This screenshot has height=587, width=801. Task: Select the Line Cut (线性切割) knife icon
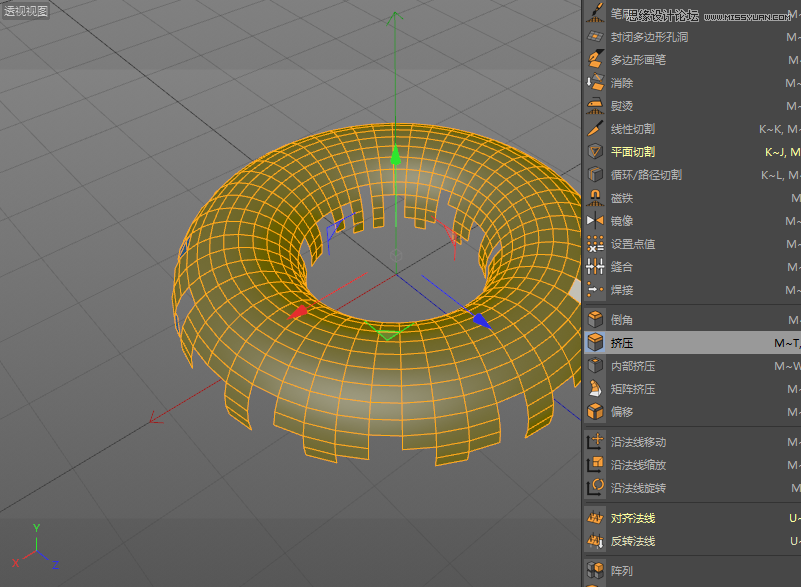[595, 129]
